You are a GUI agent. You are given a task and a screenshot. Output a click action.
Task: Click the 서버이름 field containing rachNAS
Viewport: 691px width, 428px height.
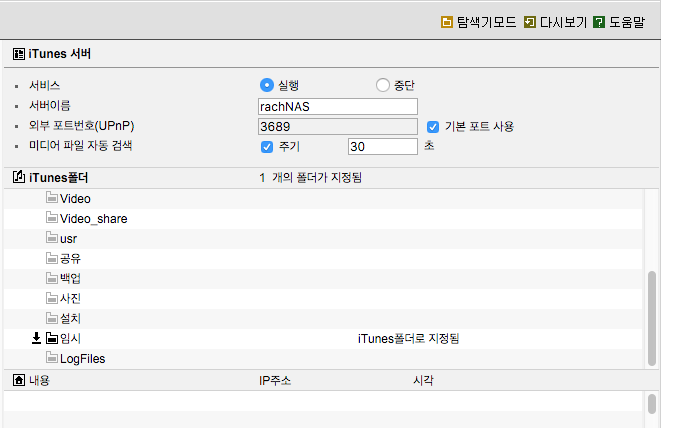[338, 107]
